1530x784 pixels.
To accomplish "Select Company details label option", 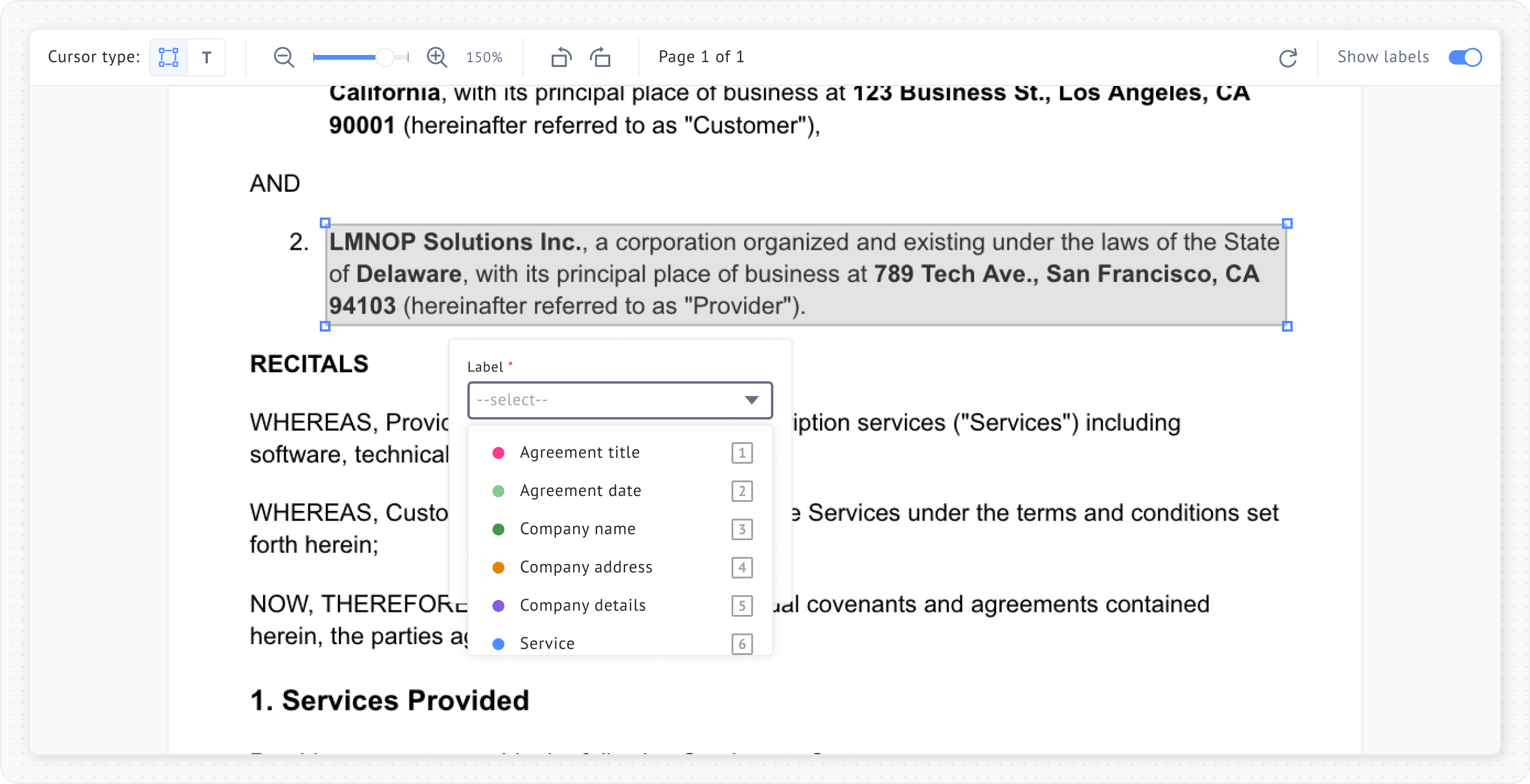I will [582, 605].
